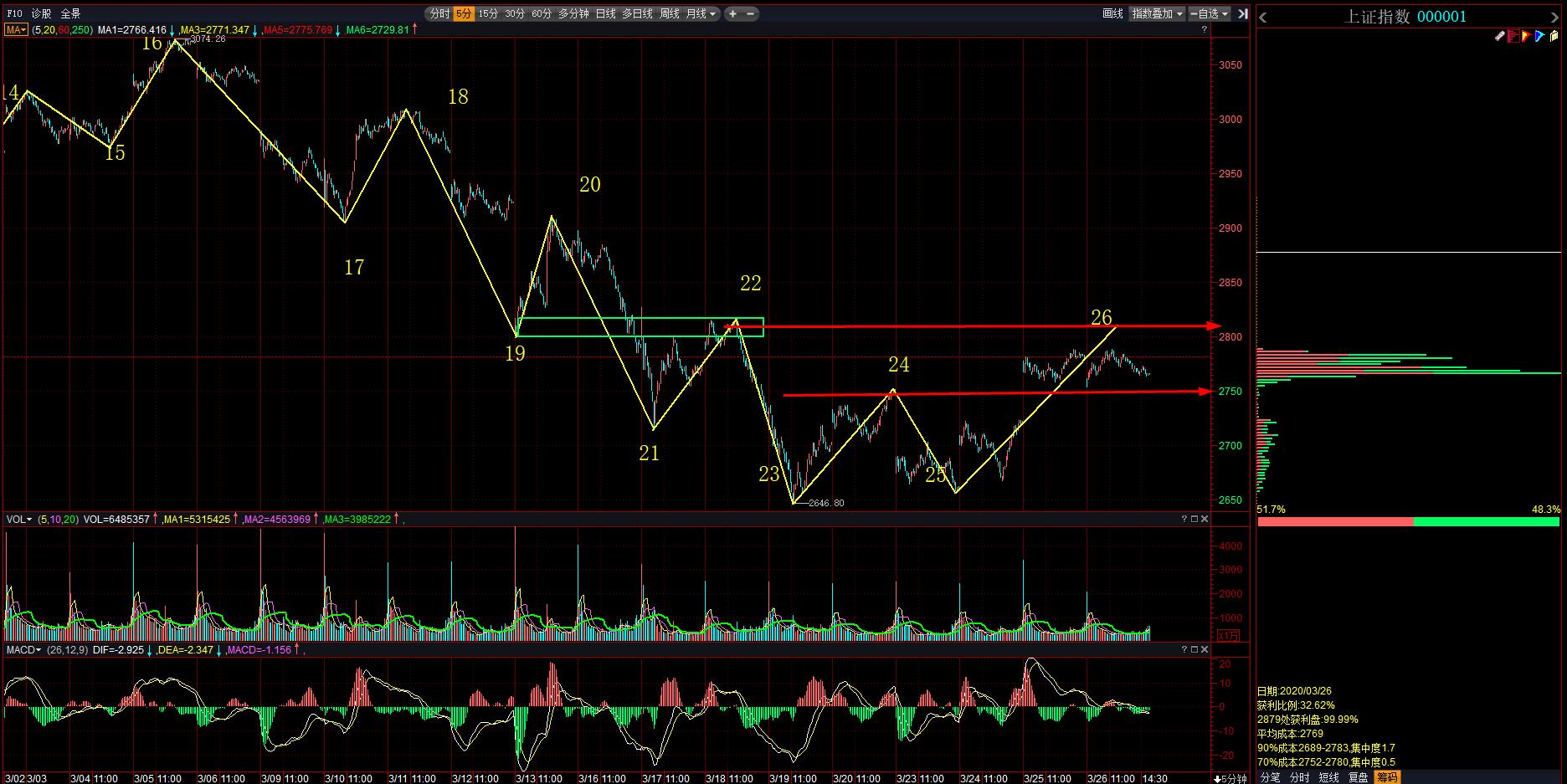This screenshot has height=784, width=1567.
Task: Go to previous stock with left arrow
Action: (1263, 18)
